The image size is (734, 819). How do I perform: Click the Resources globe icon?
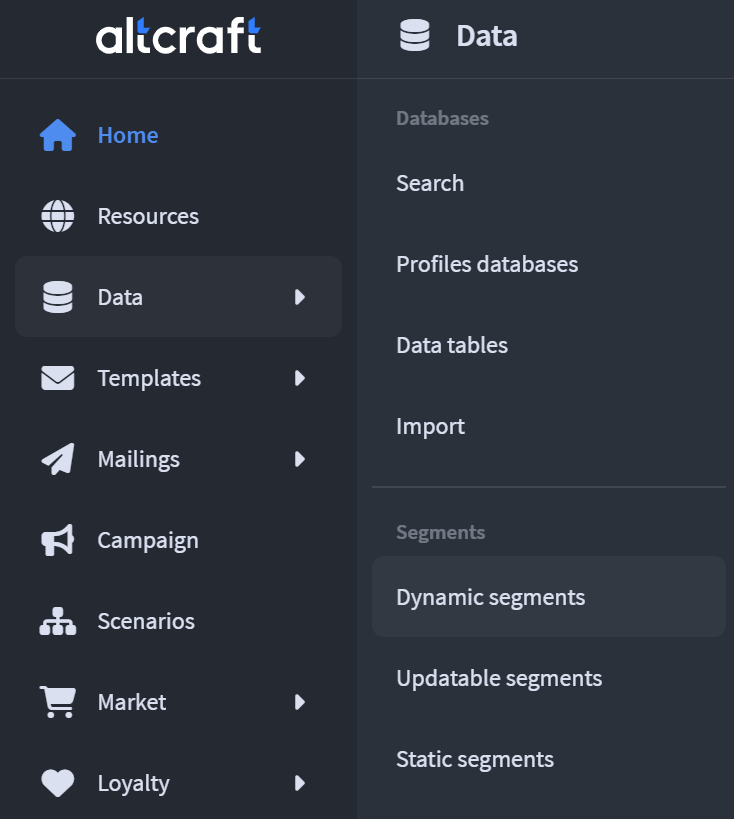tap(58, 216)
